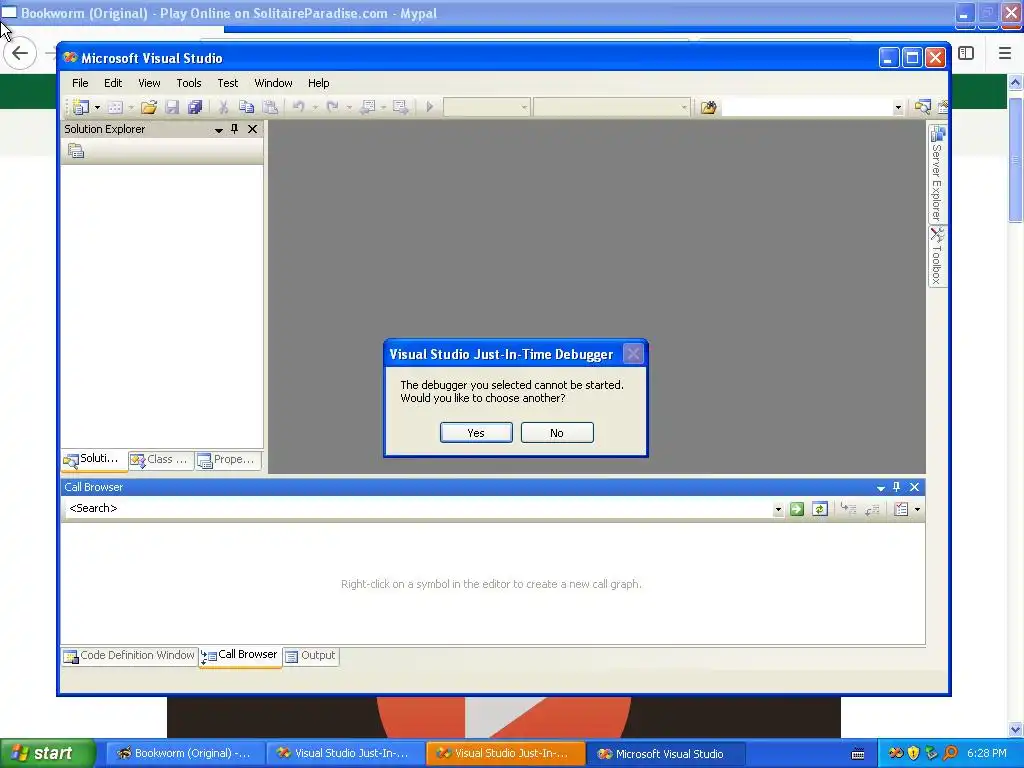Switch to the Properties tab
The image size is (1024, 768).
tap(227, 460)
